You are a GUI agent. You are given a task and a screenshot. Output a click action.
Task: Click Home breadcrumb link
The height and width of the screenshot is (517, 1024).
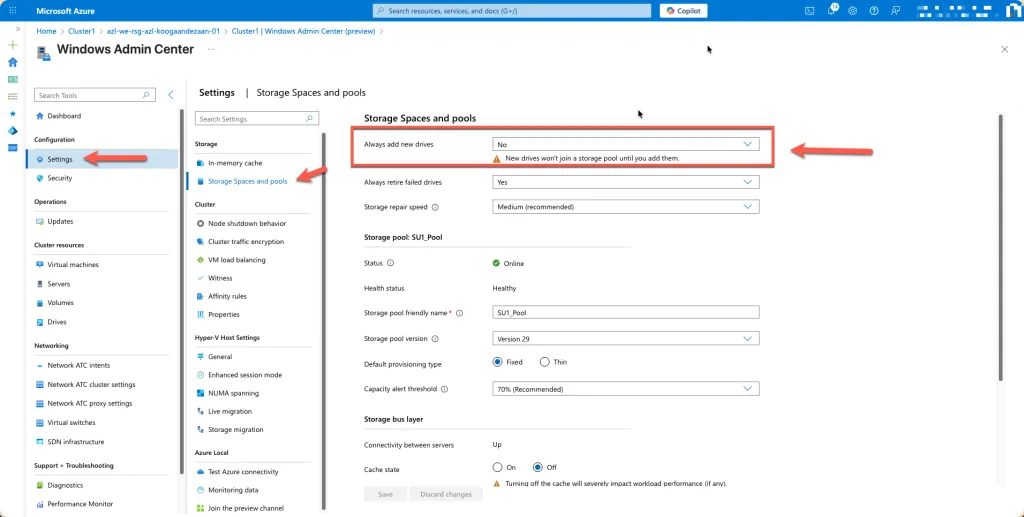[x=46, y=31]
